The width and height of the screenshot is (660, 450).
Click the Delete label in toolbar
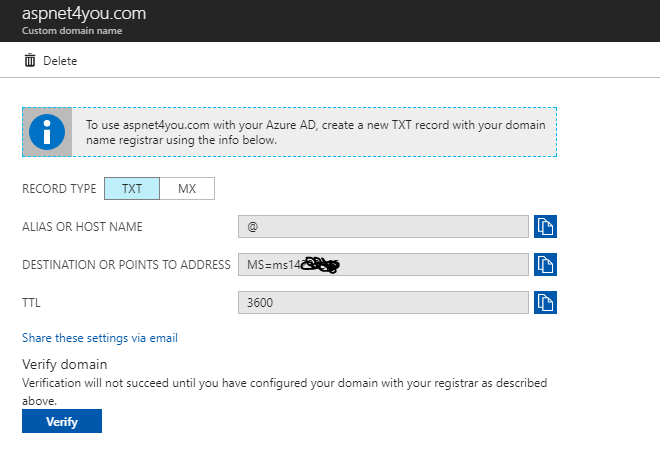click(x=60, y=61)
